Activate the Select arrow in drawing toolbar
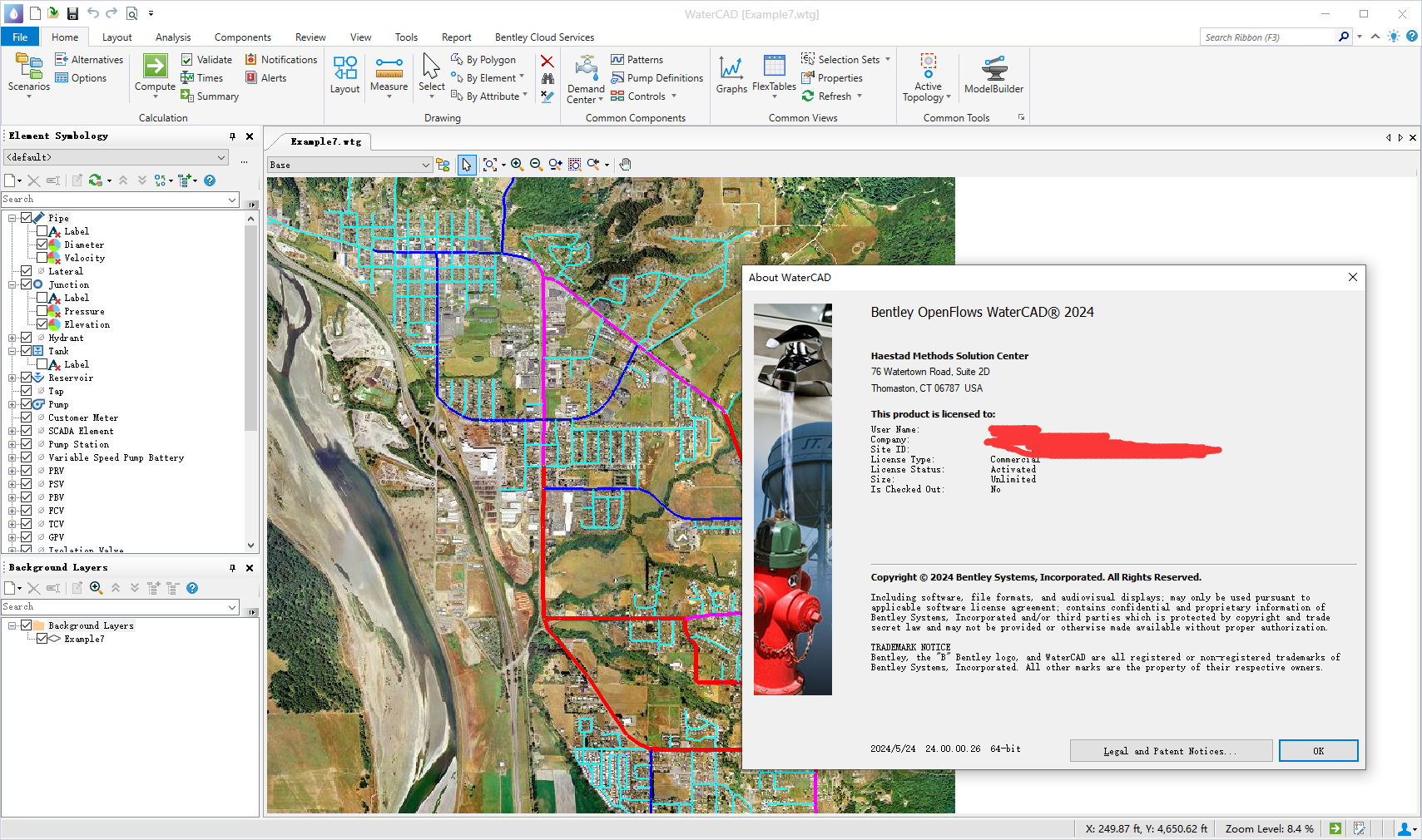Viewport: 1422px width, 840px height. [467, 165]
